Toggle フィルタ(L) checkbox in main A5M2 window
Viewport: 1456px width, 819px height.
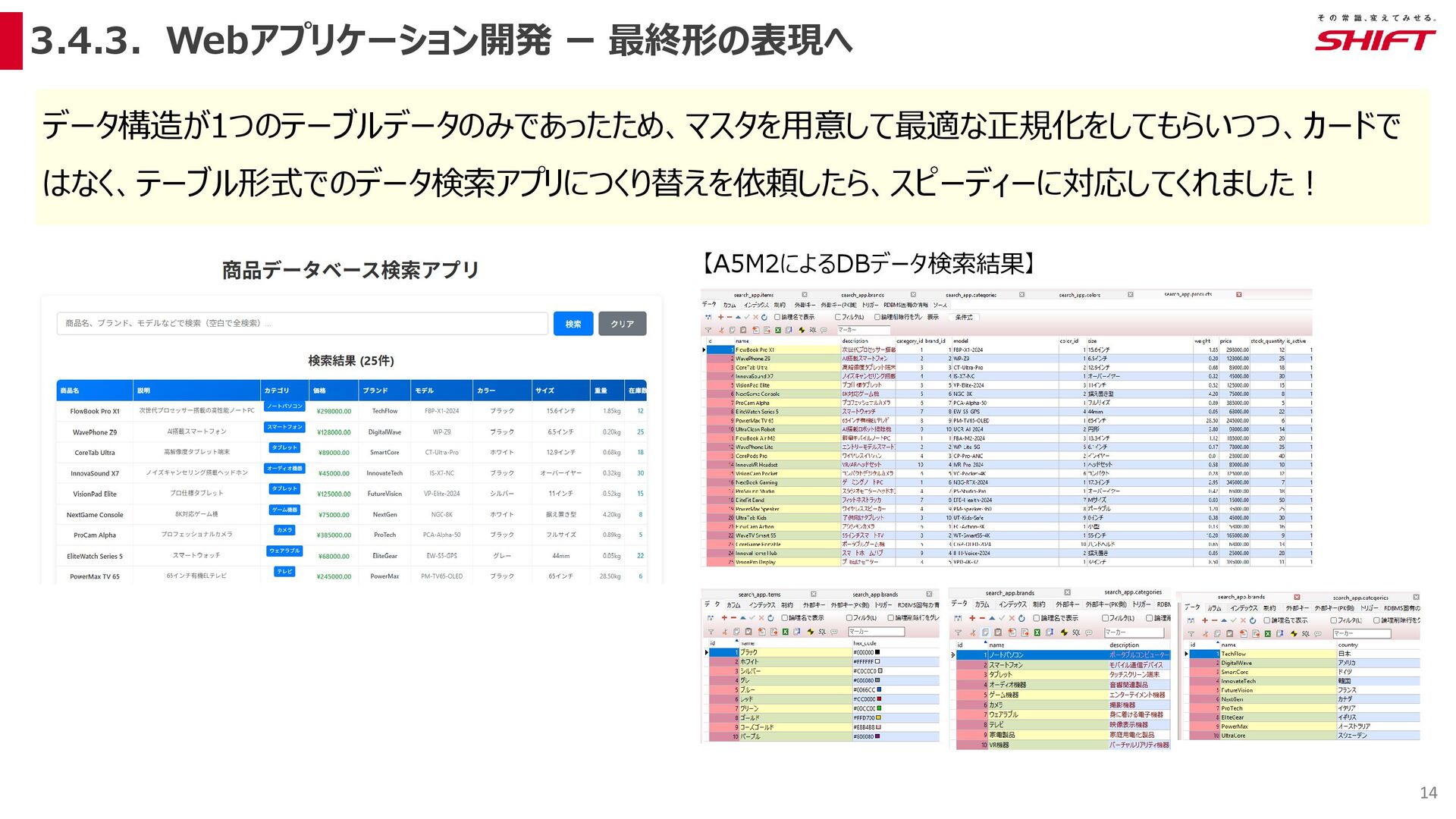click(x=838, y=317)
